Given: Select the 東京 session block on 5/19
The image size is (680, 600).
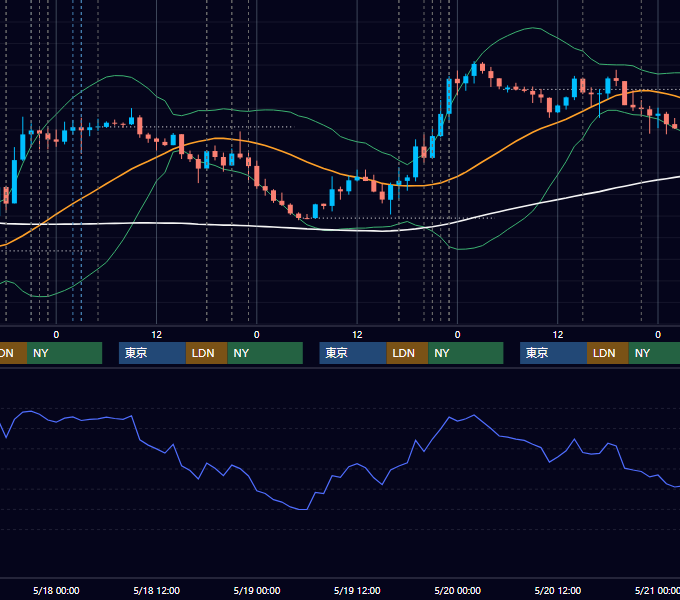Looking at the screenshot, I should pos(353,353).
